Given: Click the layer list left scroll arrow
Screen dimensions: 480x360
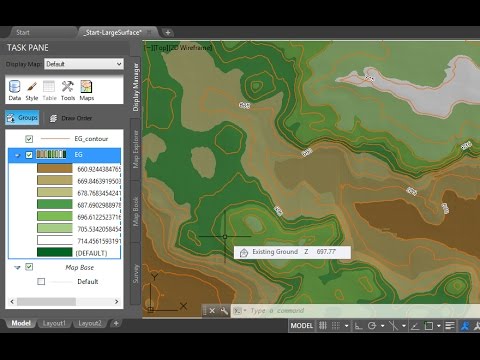Looking at the screenshot, I should 12,302.
